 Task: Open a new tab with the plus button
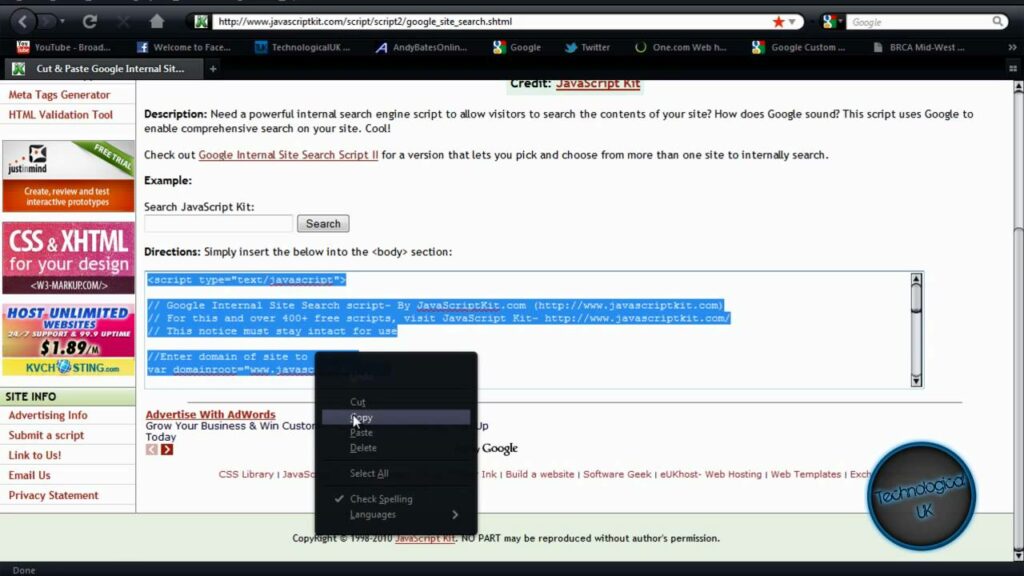(x=213, y=69)
